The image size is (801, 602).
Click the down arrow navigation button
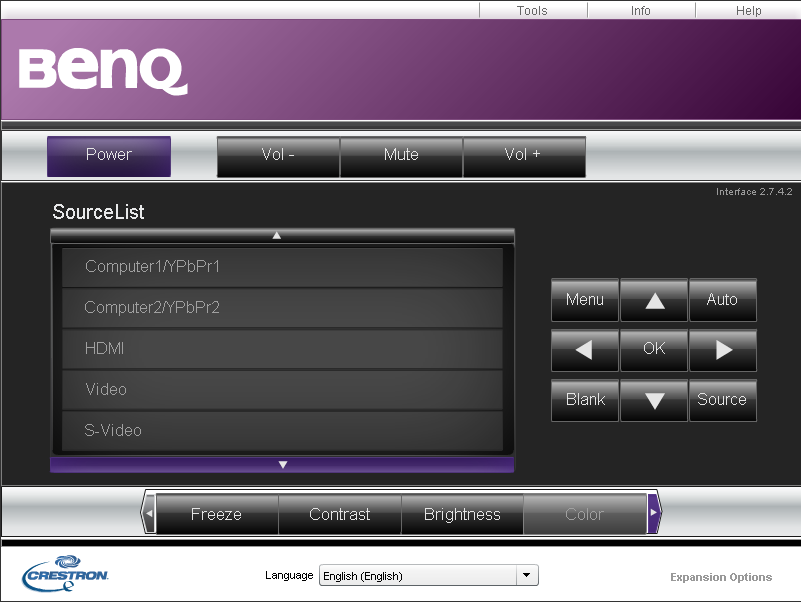pyautogui.click(x=654, y=400)
